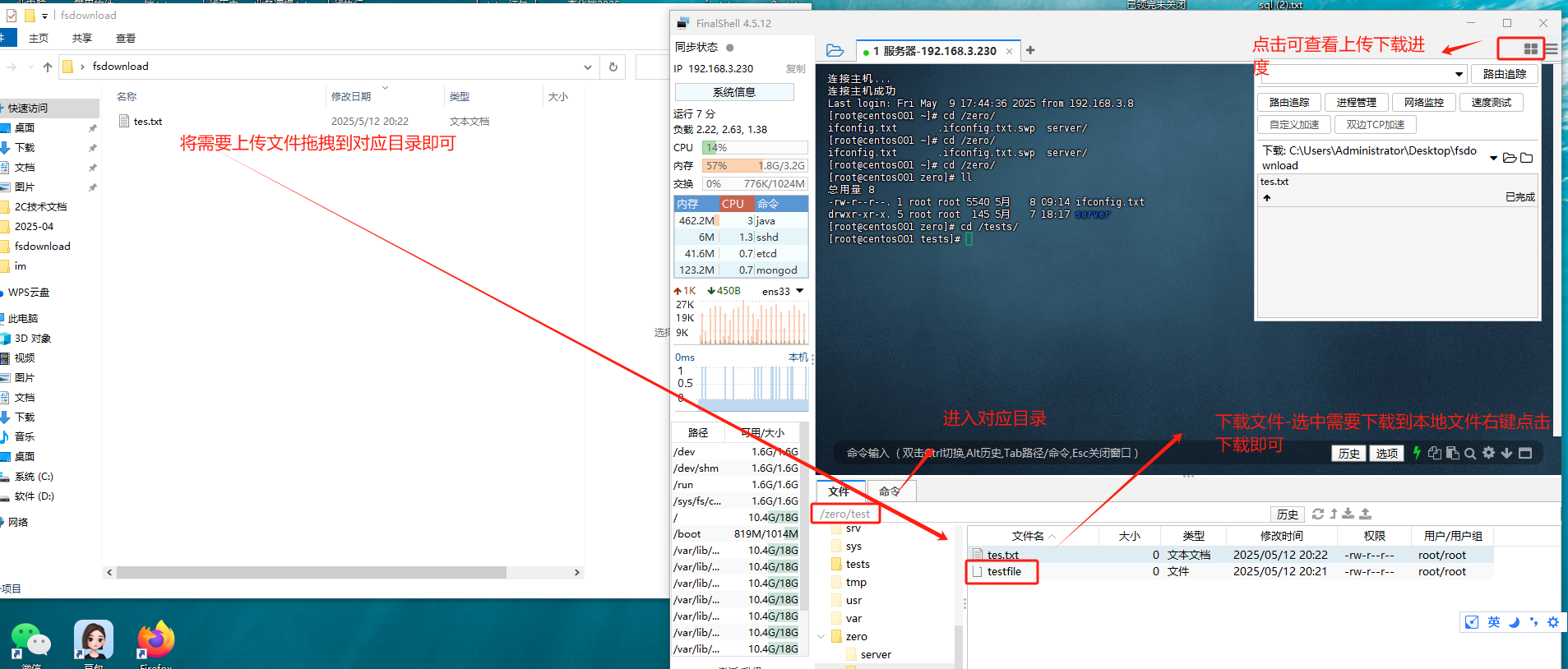This screenshot has height=669, width=1568.
Task: Select tes.txt in remote file list
Action: [x=1002, y=556]
